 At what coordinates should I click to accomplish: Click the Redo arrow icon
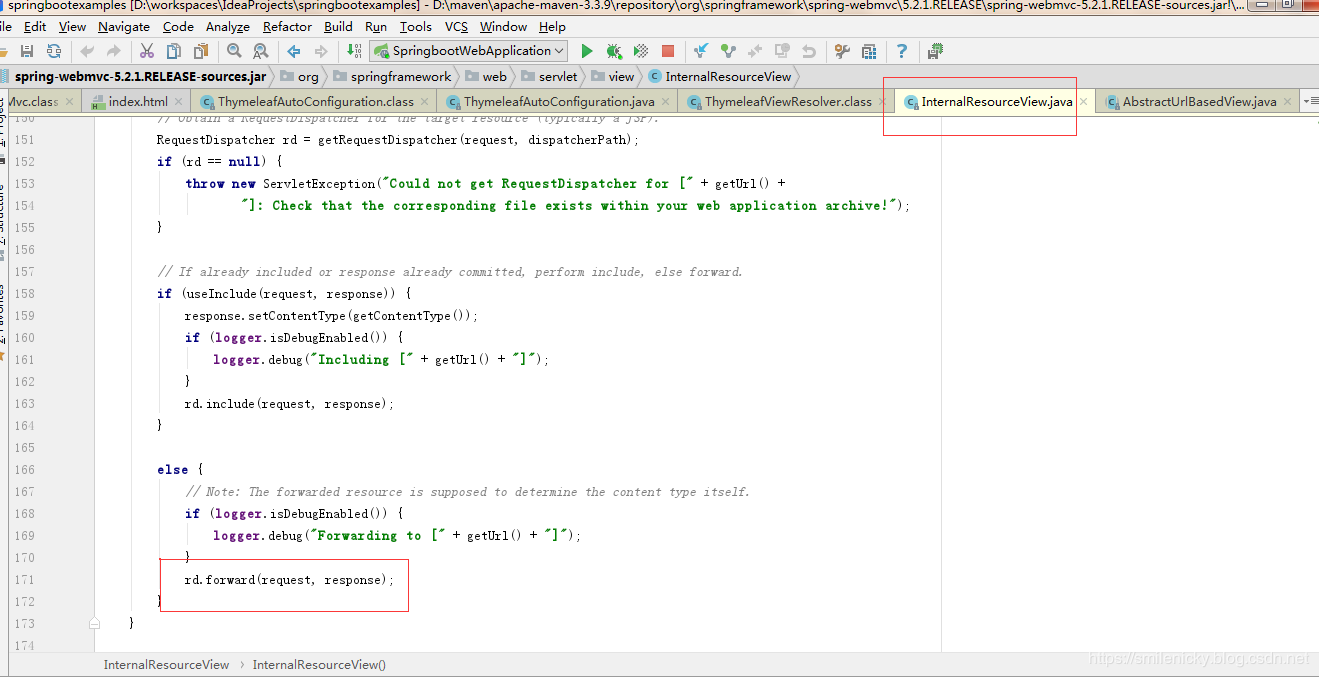114,51
